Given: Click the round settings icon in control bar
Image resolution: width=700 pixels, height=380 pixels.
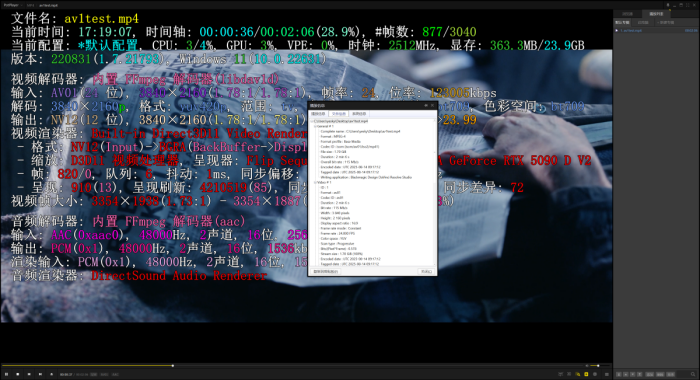Looking at the screenshot, I should click(595, 374).
